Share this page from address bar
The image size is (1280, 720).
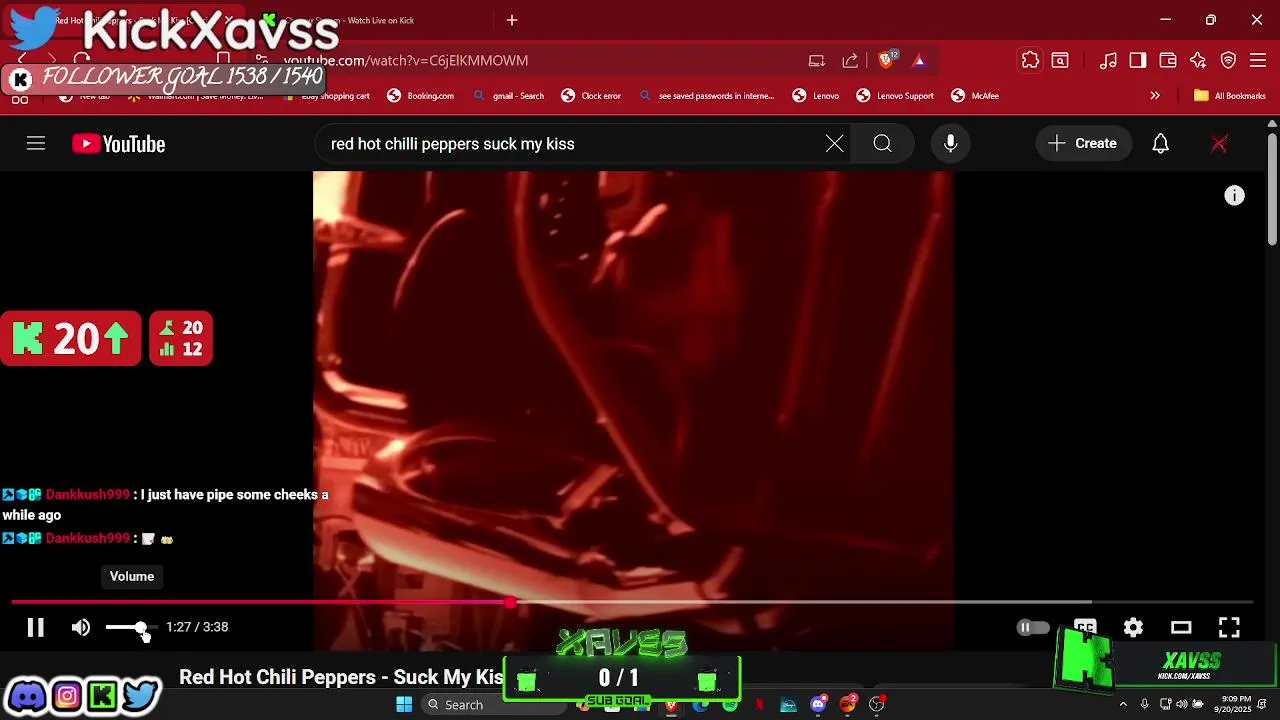pos(850,61)
